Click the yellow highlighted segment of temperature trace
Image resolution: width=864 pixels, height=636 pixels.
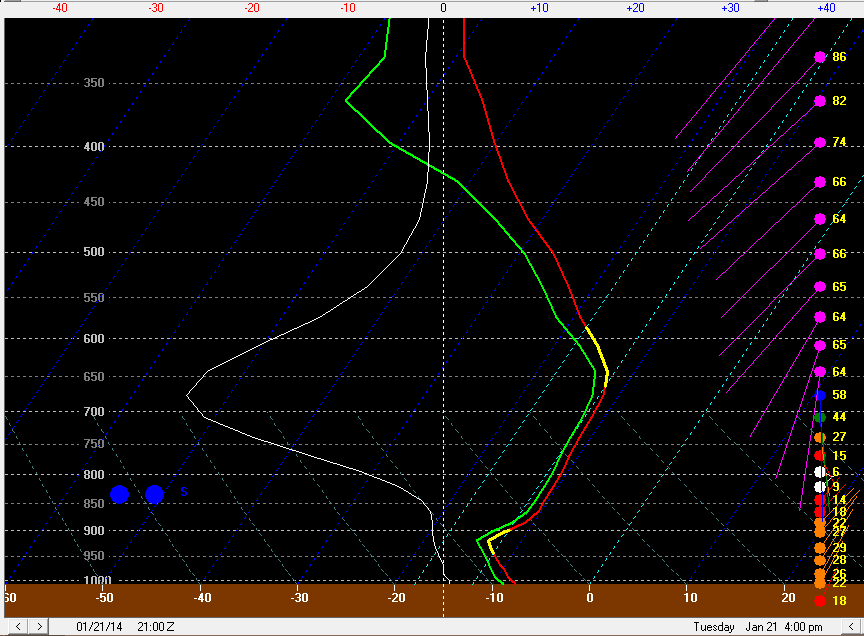600,355
